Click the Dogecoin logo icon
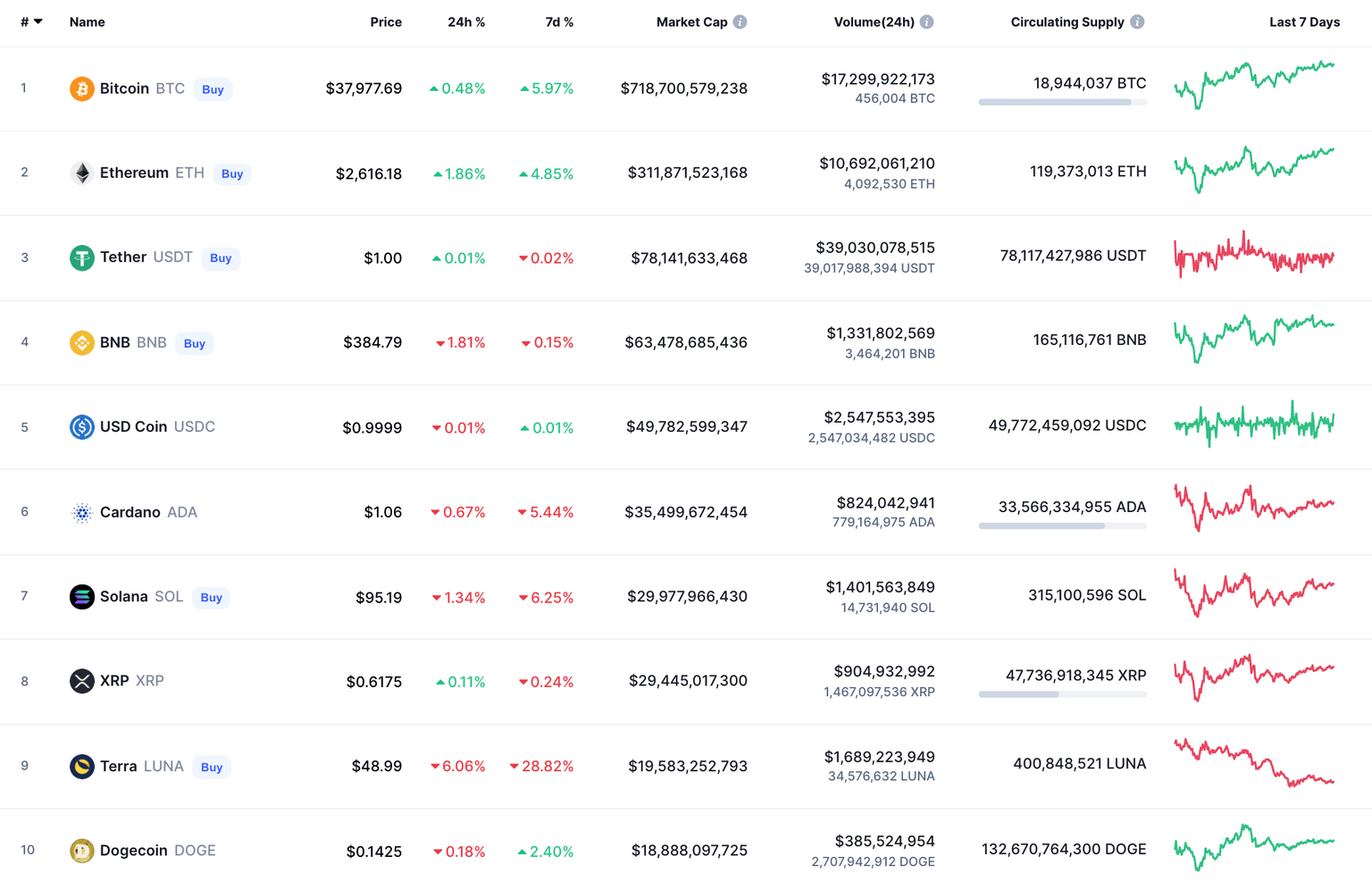Image resolution: width=1372 pixels, height=882 pixels. coord(81,851)
